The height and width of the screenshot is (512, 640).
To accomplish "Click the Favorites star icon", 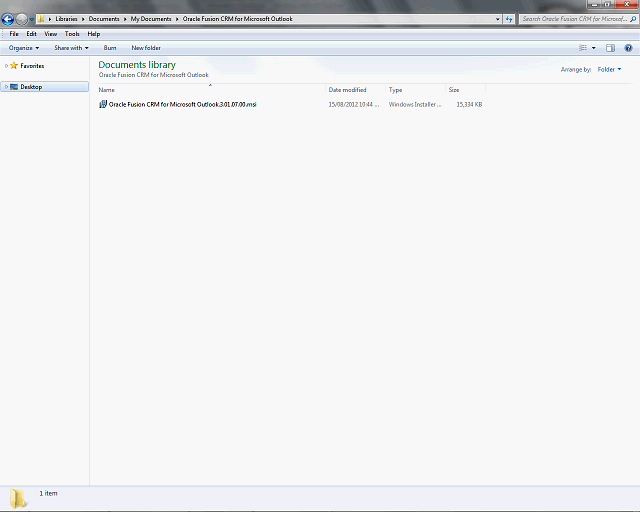I will tap(14, 65).
